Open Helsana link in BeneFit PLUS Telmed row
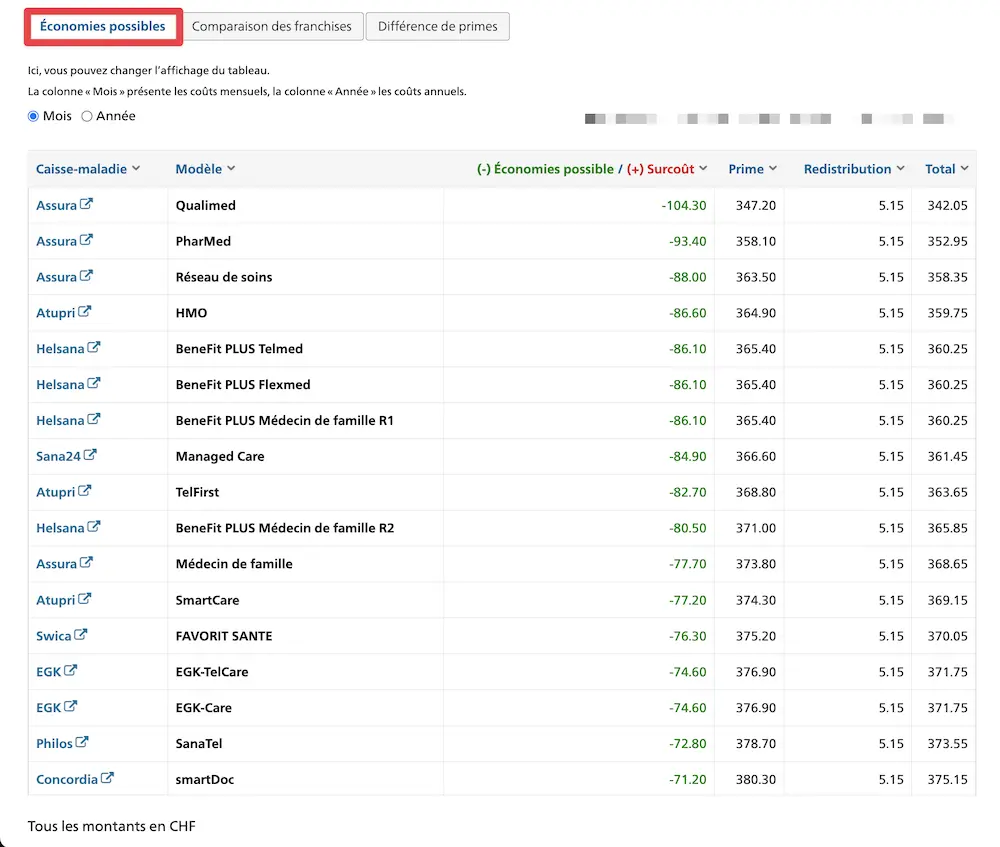 (x=60, y=349)
